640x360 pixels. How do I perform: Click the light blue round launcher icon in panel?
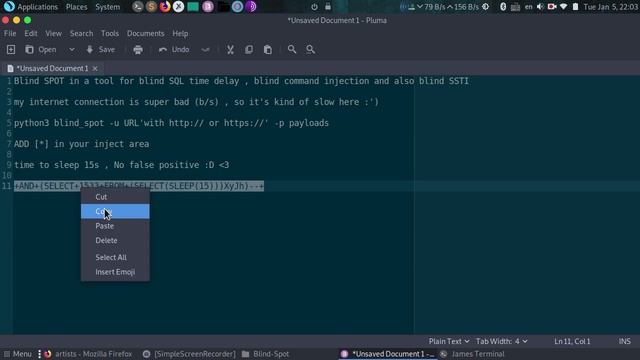(237, 7)
